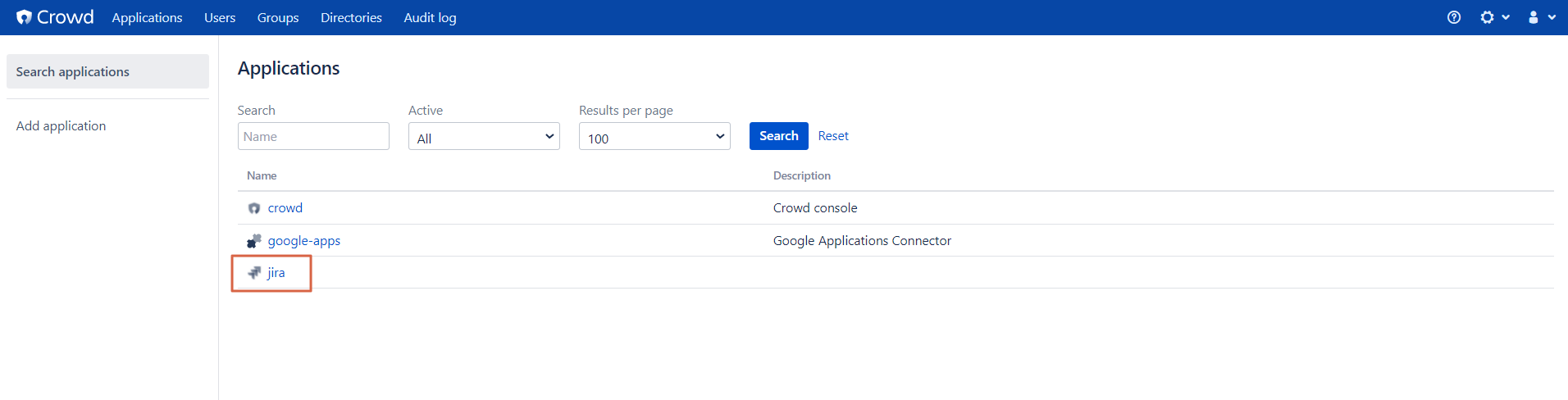Expand the Active status dropdown
The image size is (1568, 400).
point(484,136)
